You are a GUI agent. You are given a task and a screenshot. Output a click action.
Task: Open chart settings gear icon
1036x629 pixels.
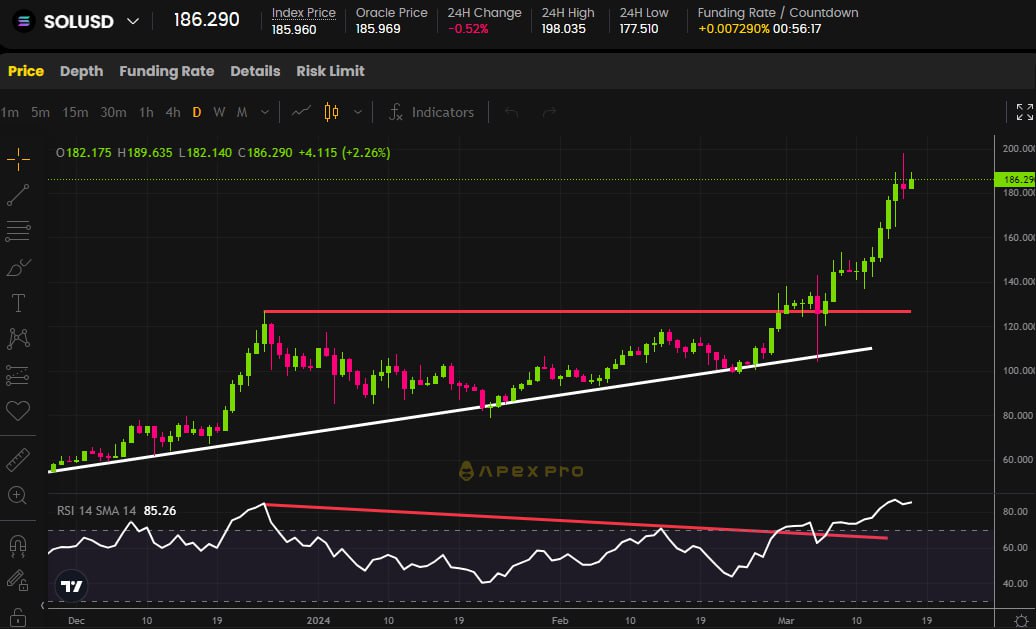click(x=1021, y=620)
